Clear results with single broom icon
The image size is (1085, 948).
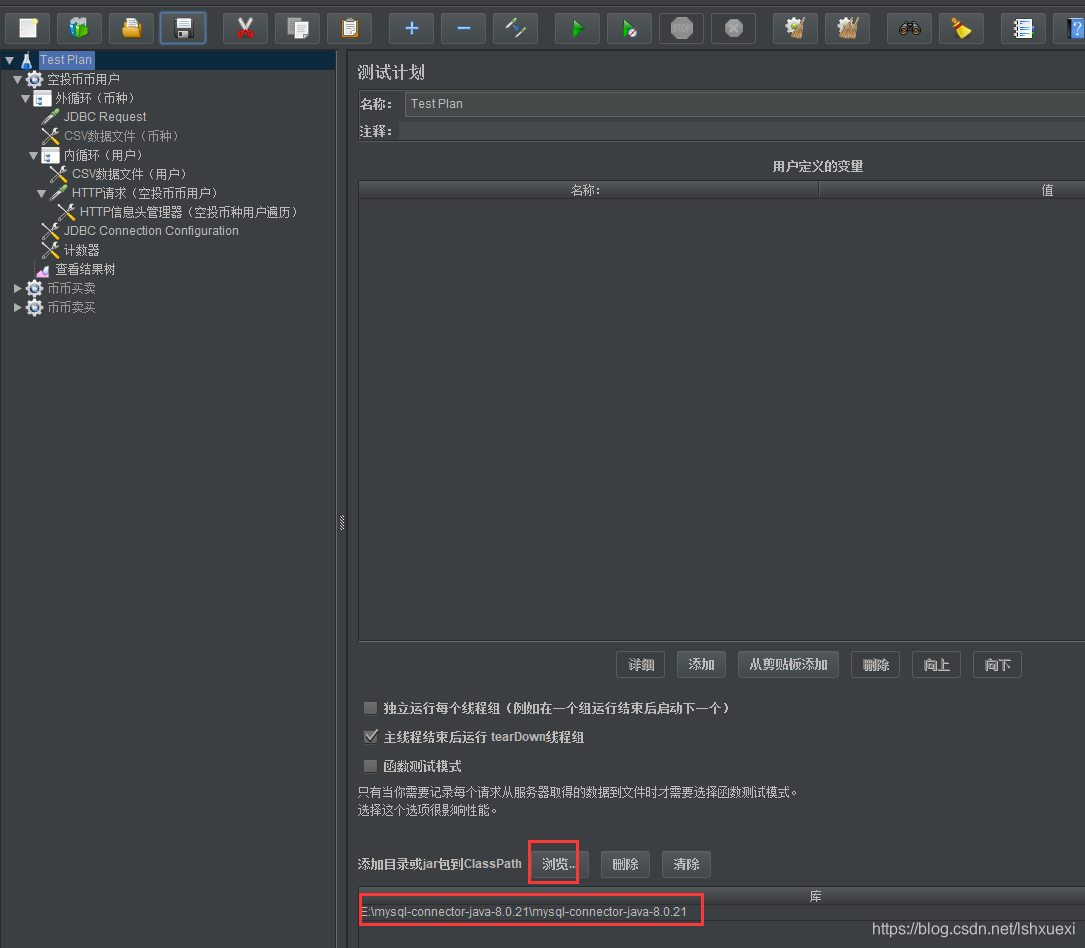click(x=796, y=28)
